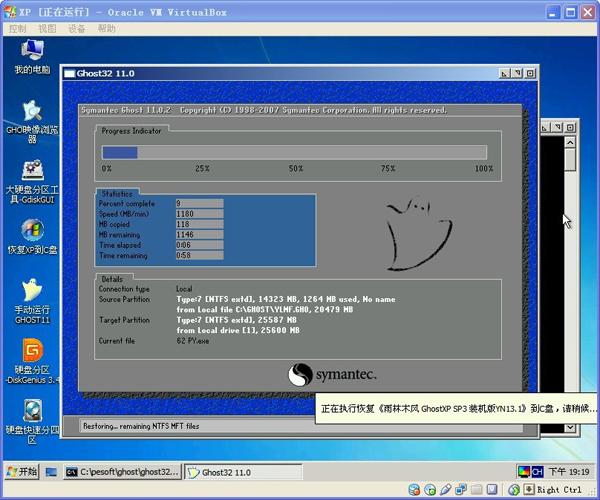Select the Ghost32 11.0 taskbar item
The width and height of the screenshot is (600, 500).
point(243,472)
